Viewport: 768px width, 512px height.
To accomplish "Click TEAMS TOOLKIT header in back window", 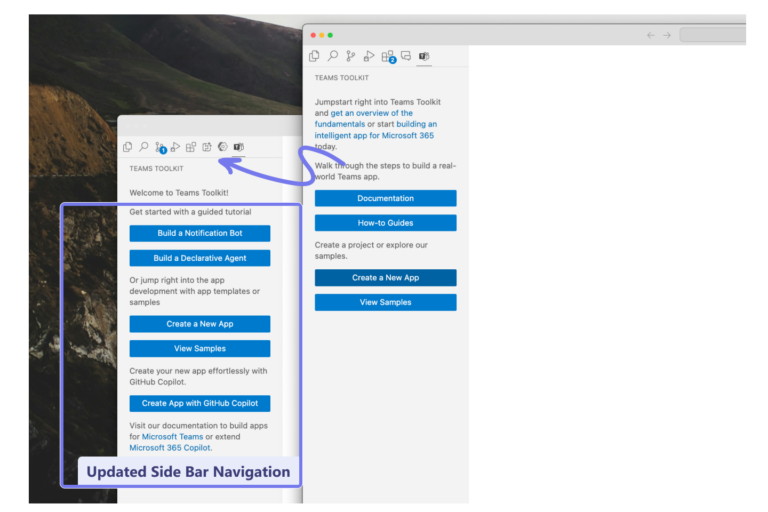I will click(156, 169).
